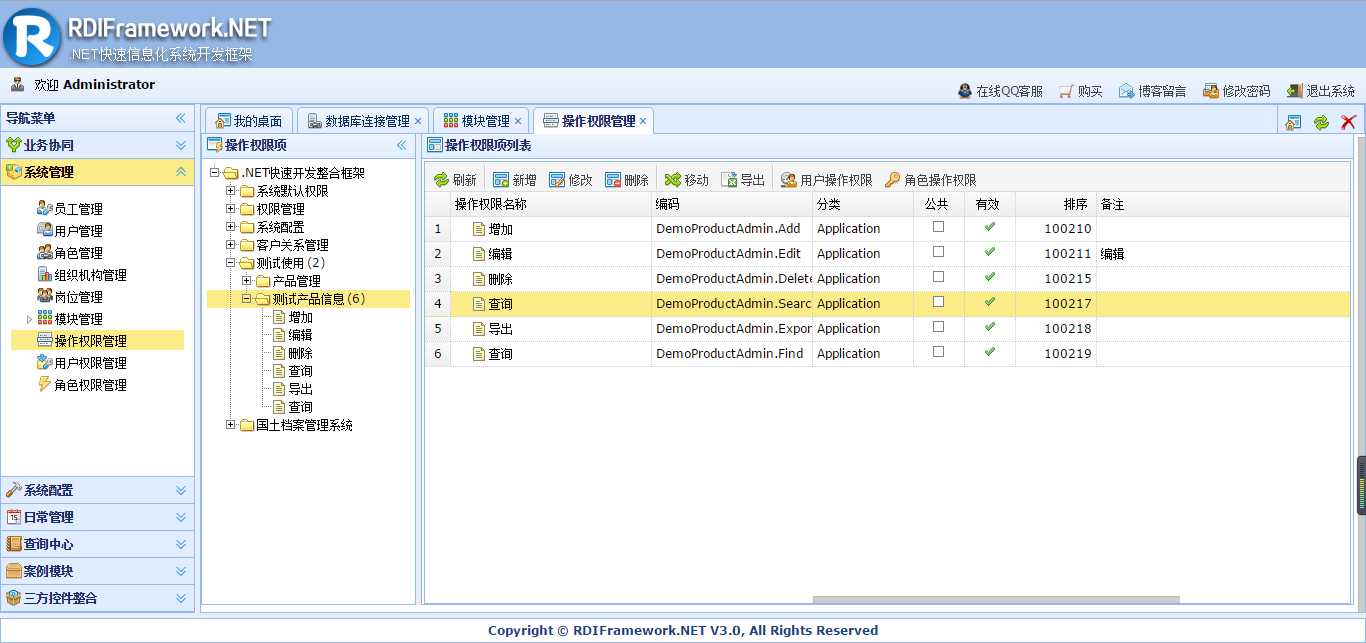Click the 导出 export toolbar button
This screenshot has width=1366, height=643.
(x=743, y=180)
